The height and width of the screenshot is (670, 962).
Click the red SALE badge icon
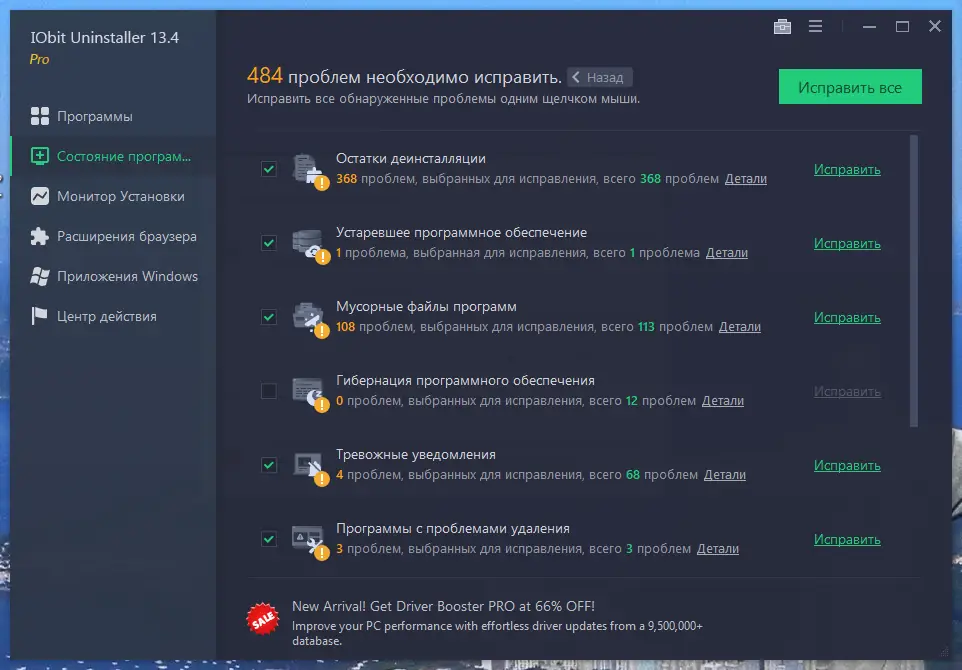coord(263,619)
